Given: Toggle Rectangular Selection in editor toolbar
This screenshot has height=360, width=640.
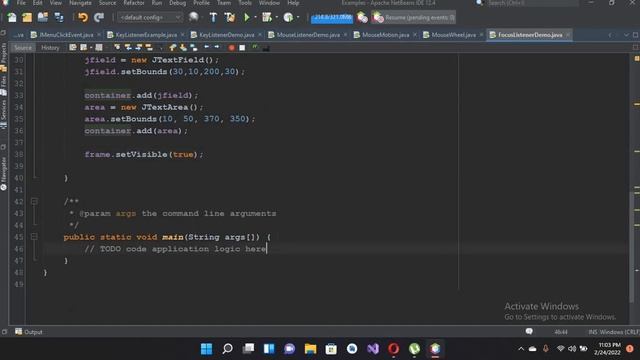Looking at the screenshot, I should 160,48.
